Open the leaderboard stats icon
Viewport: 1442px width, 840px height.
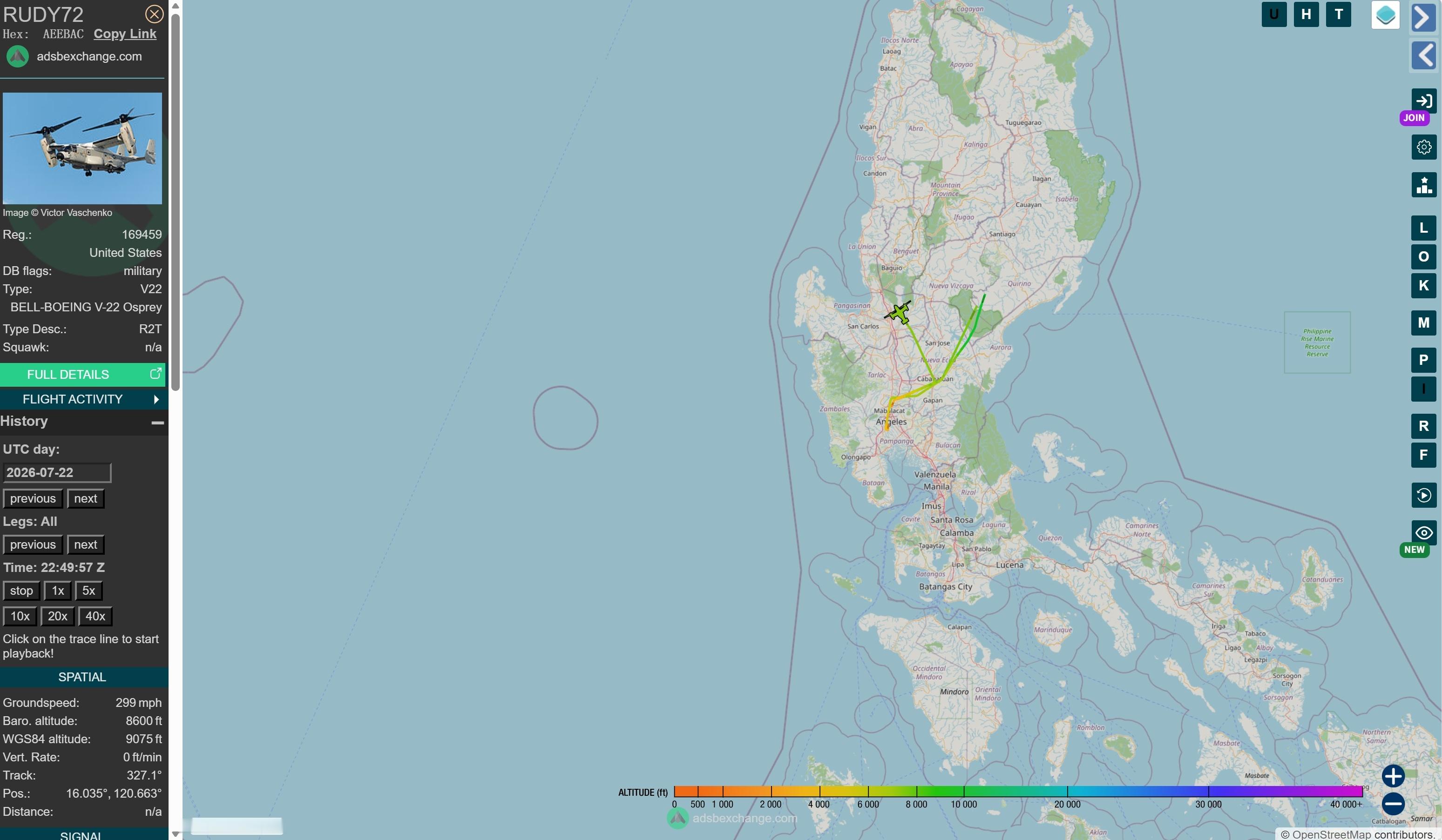coord(1424,185)
